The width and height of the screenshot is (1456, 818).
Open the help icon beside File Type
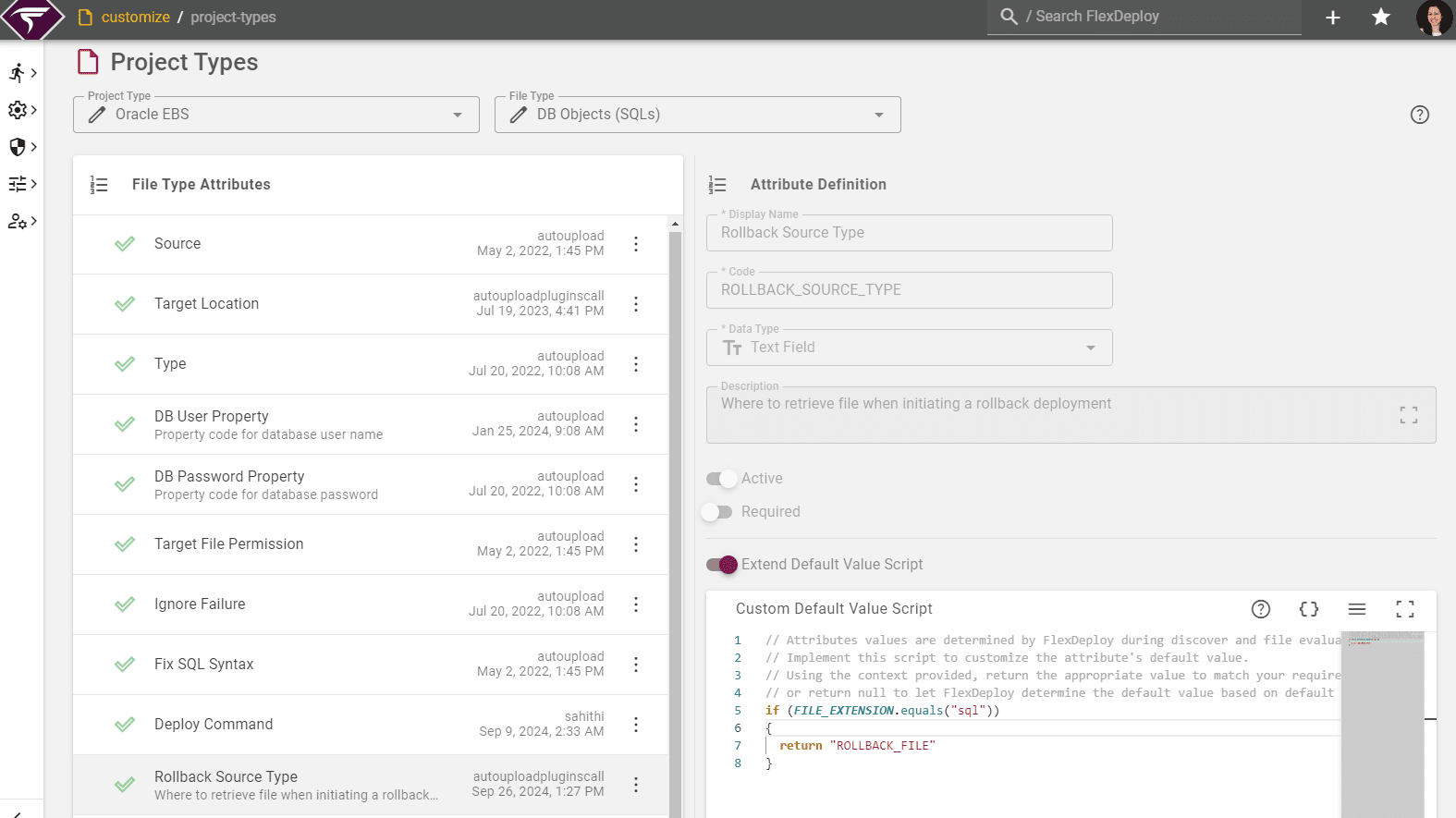[x=1420, y=115]
